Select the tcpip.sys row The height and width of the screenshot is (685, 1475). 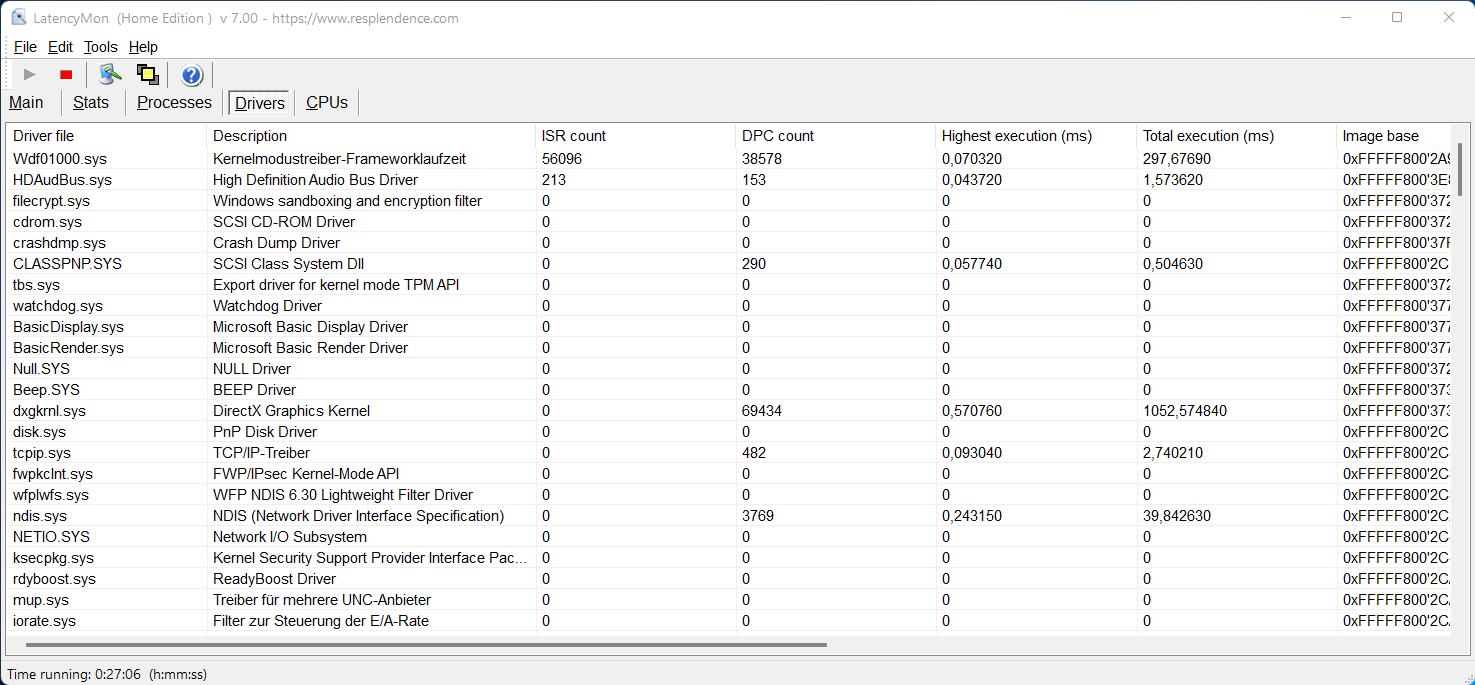729,453
